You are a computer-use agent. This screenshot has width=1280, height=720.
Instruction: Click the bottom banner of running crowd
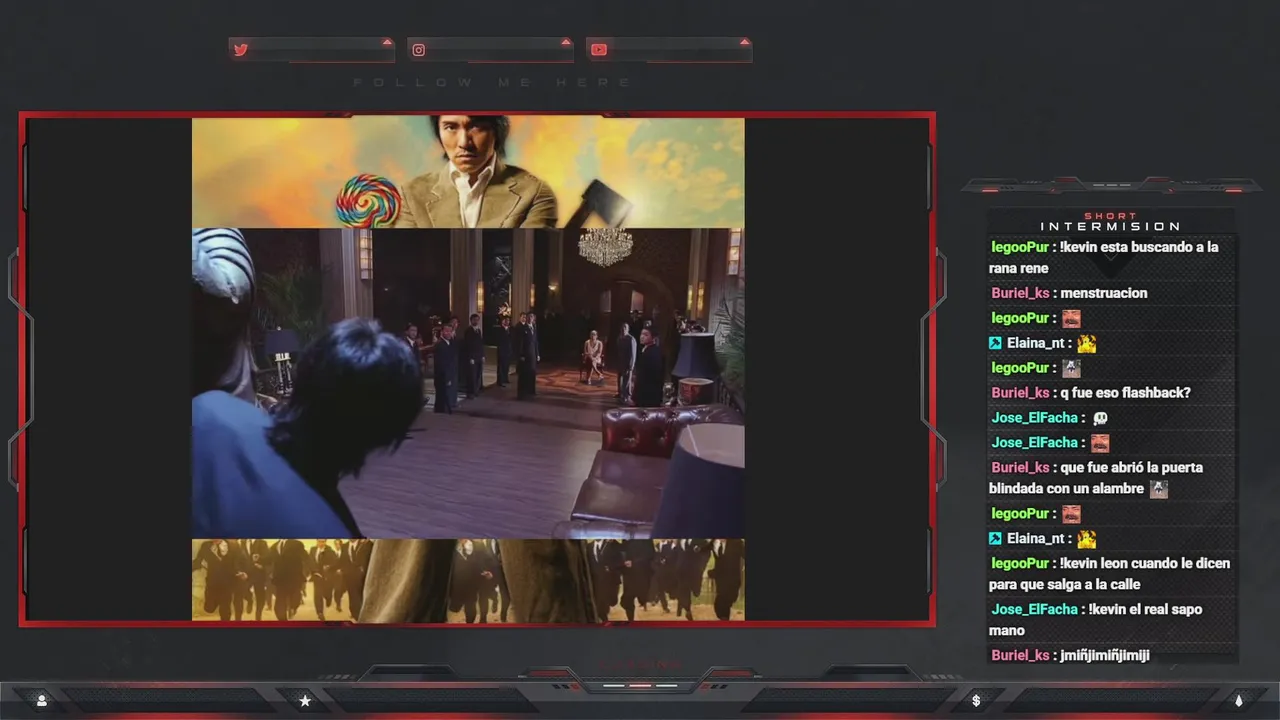point(468,580)
